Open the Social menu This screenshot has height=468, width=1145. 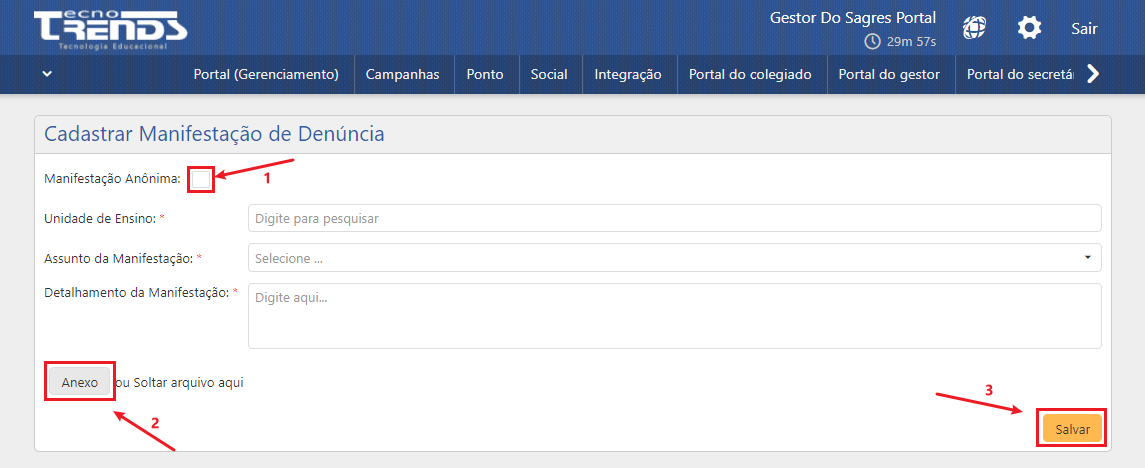click(549, 74)
